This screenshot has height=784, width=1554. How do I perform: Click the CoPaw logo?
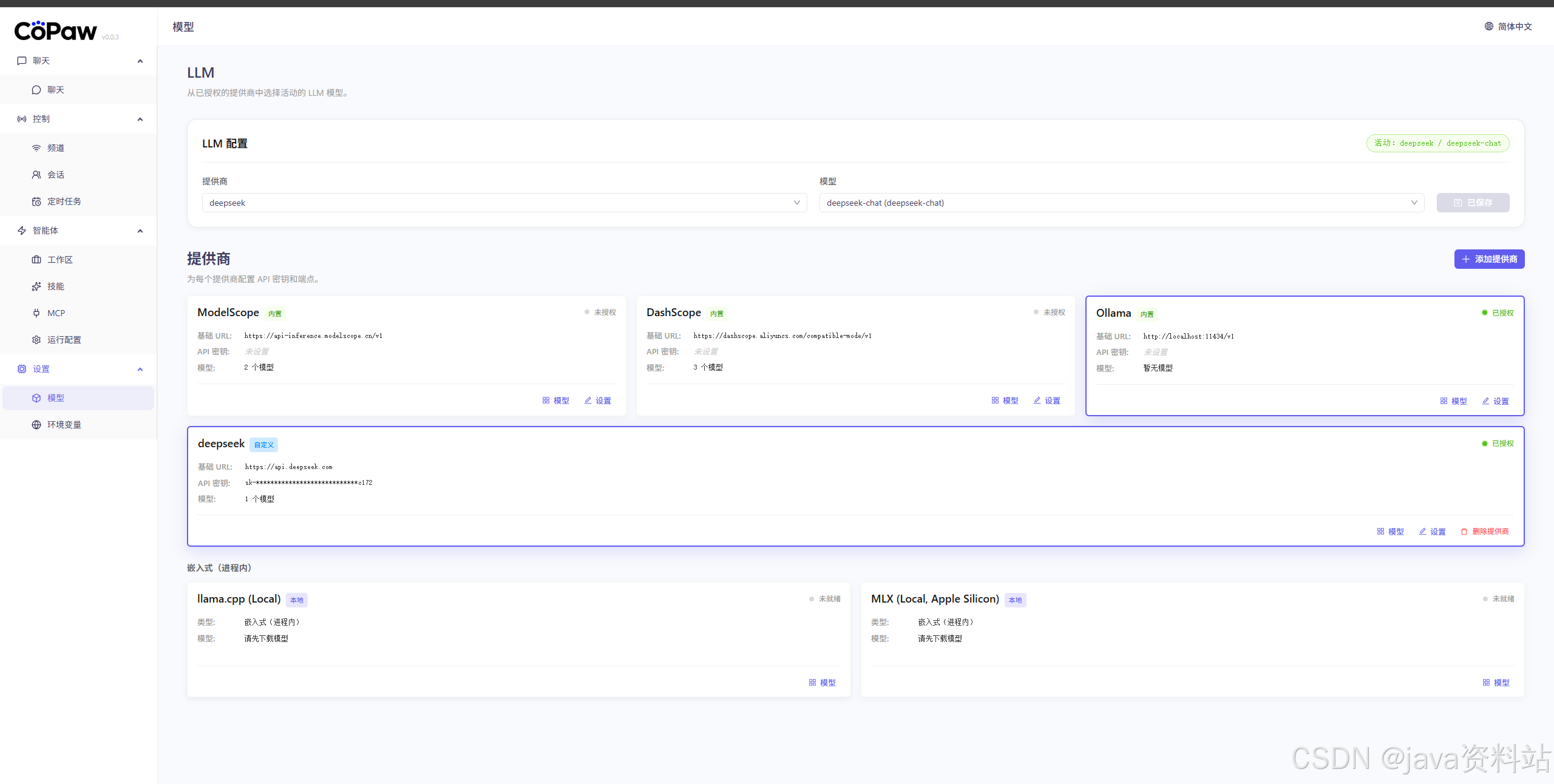click(56, 31)
